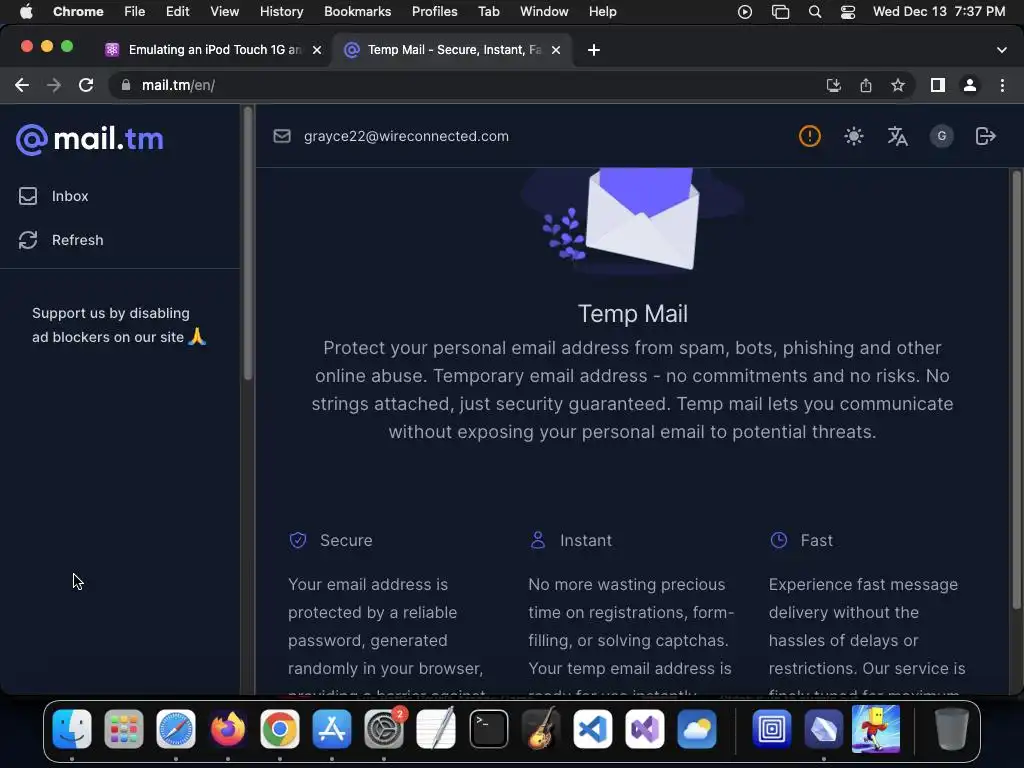The height and width of the screenshot is (768, 1024).
Task: Open the Bookmarks menu
Action: [357, 12]
